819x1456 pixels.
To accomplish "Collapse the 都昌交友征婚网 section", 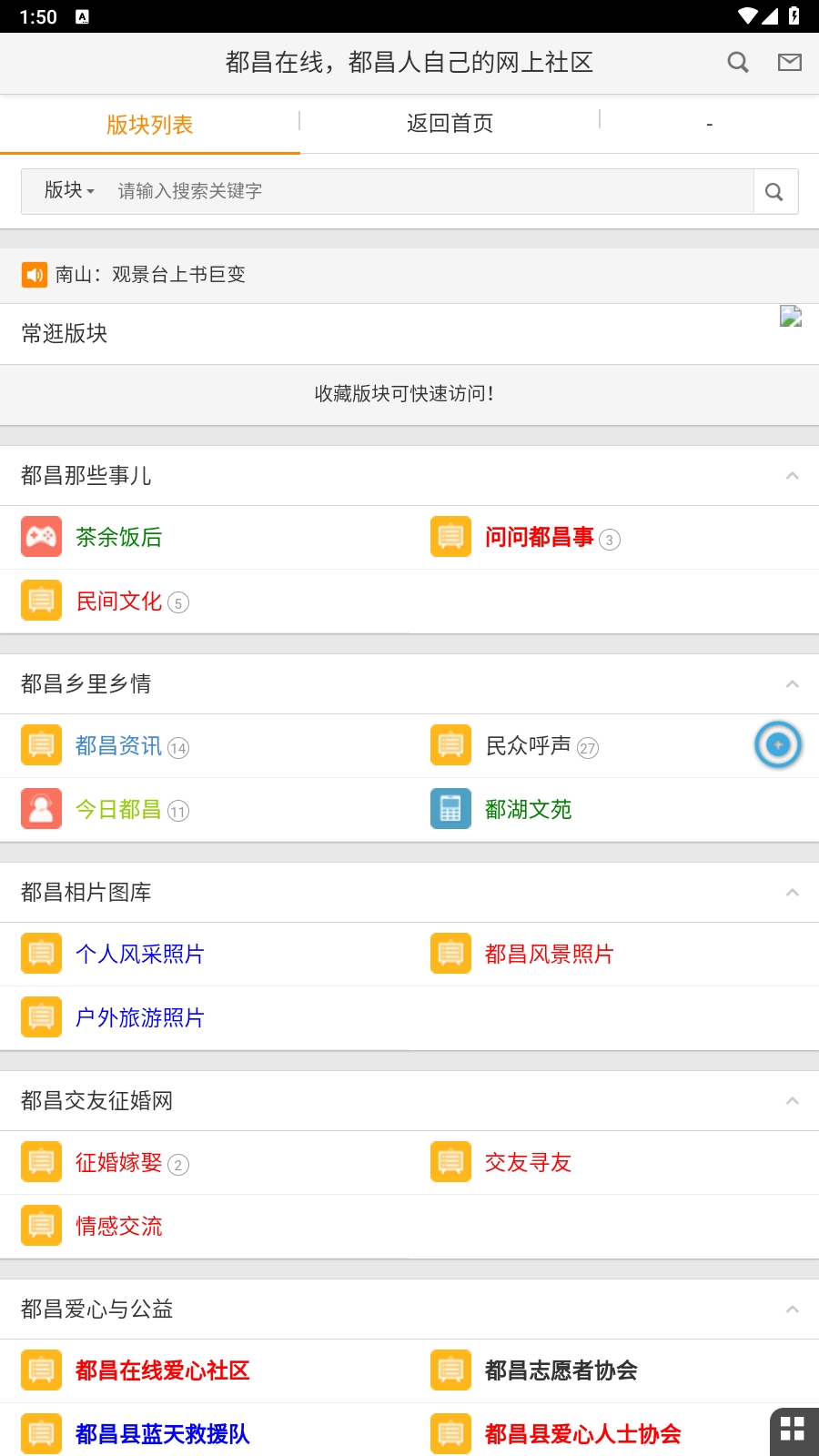I will click(792, 1101).
